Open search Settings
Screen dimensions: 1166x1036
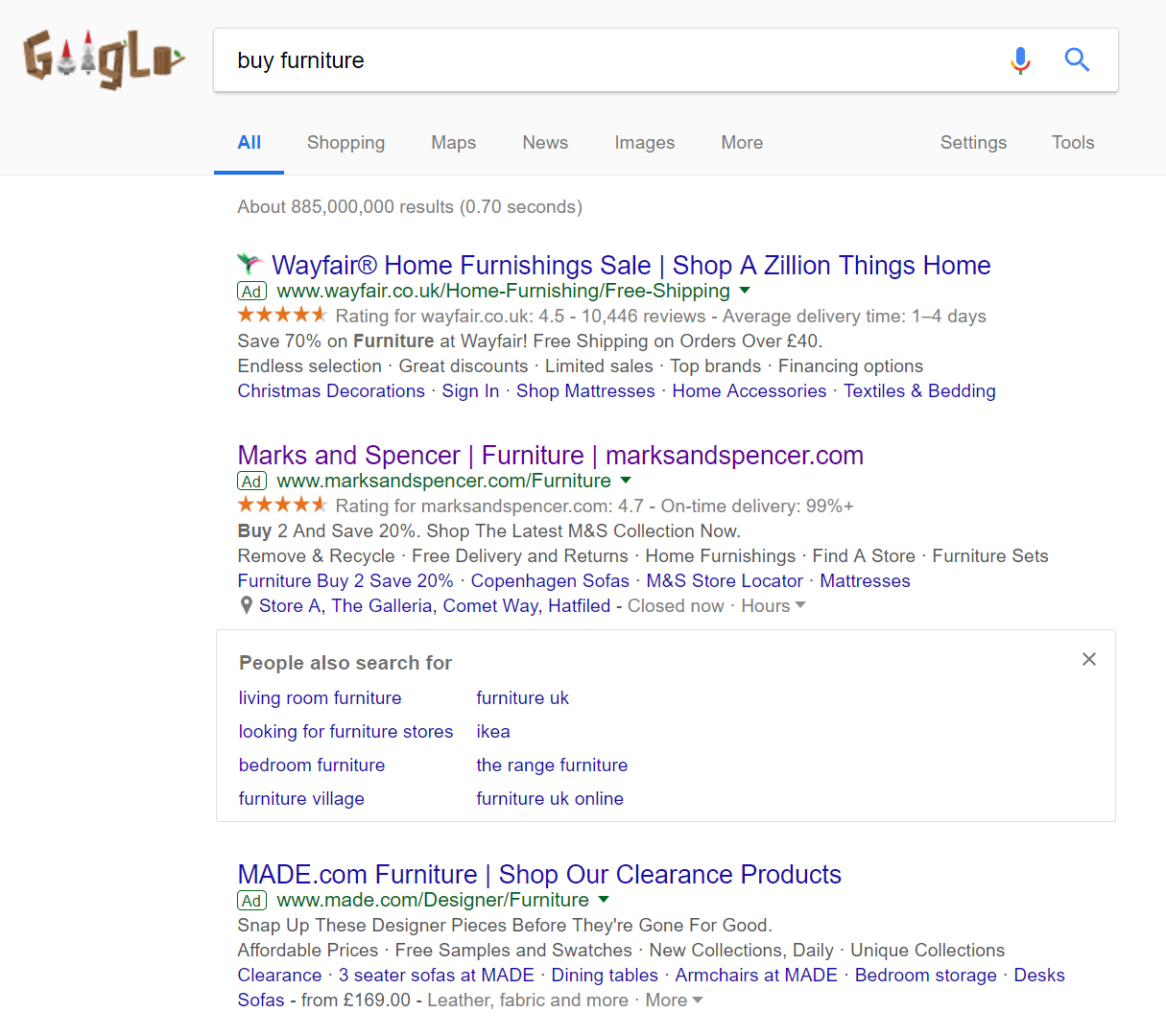[x=973, y=143]
